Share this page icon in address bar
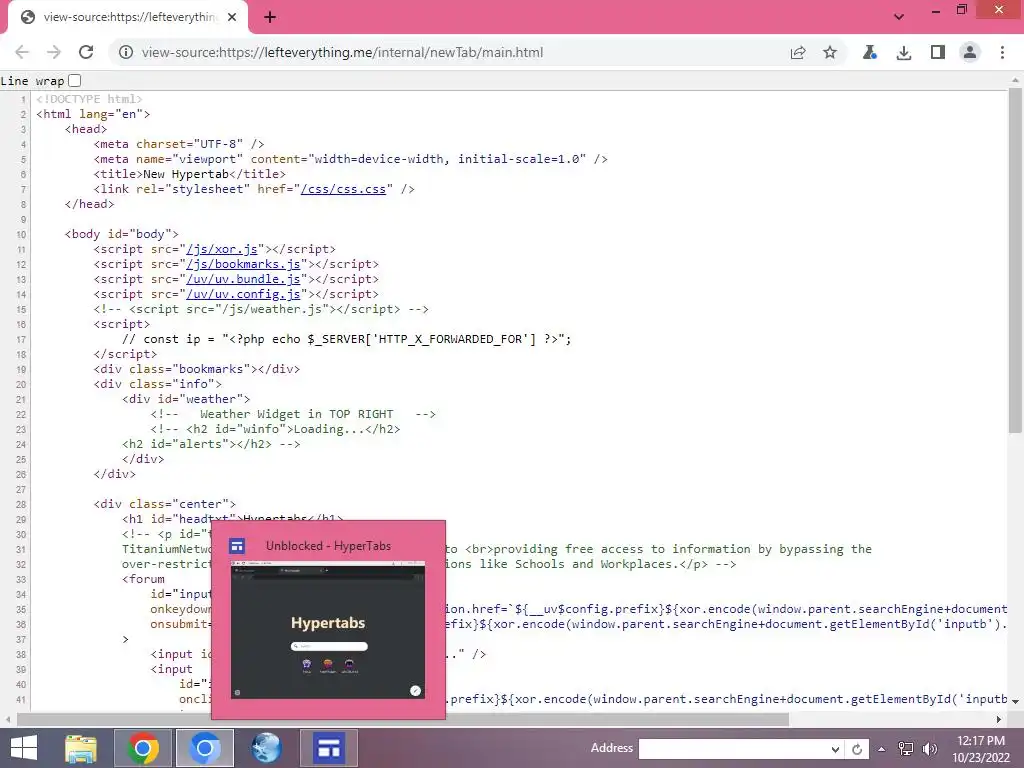The width and height of the screenshot is (1024, 768). (x=798, y=52)
